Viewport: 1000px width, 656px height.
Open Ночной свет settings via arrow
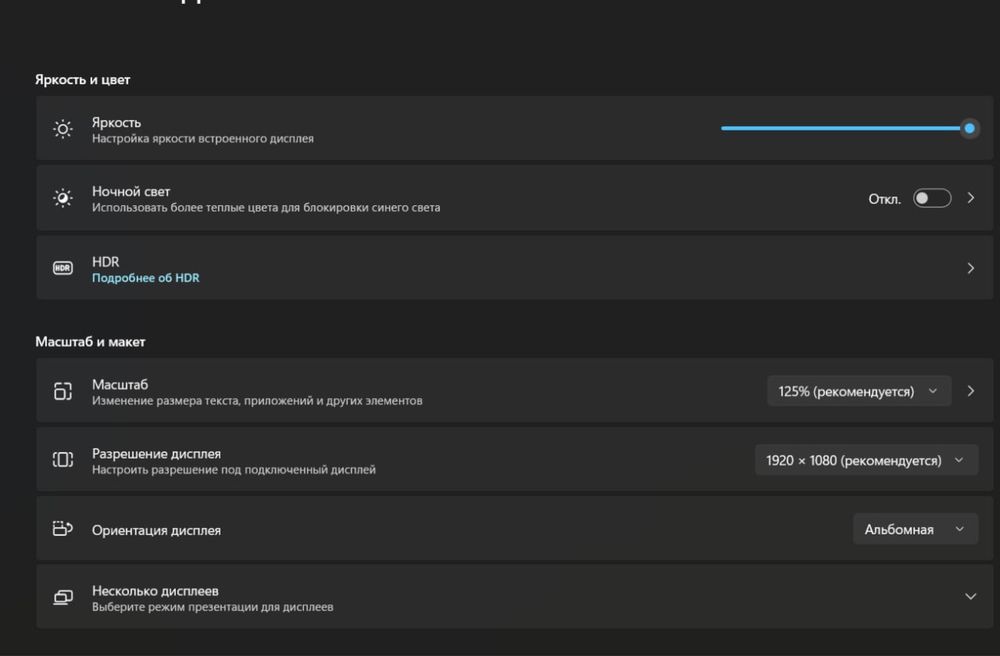971,198
